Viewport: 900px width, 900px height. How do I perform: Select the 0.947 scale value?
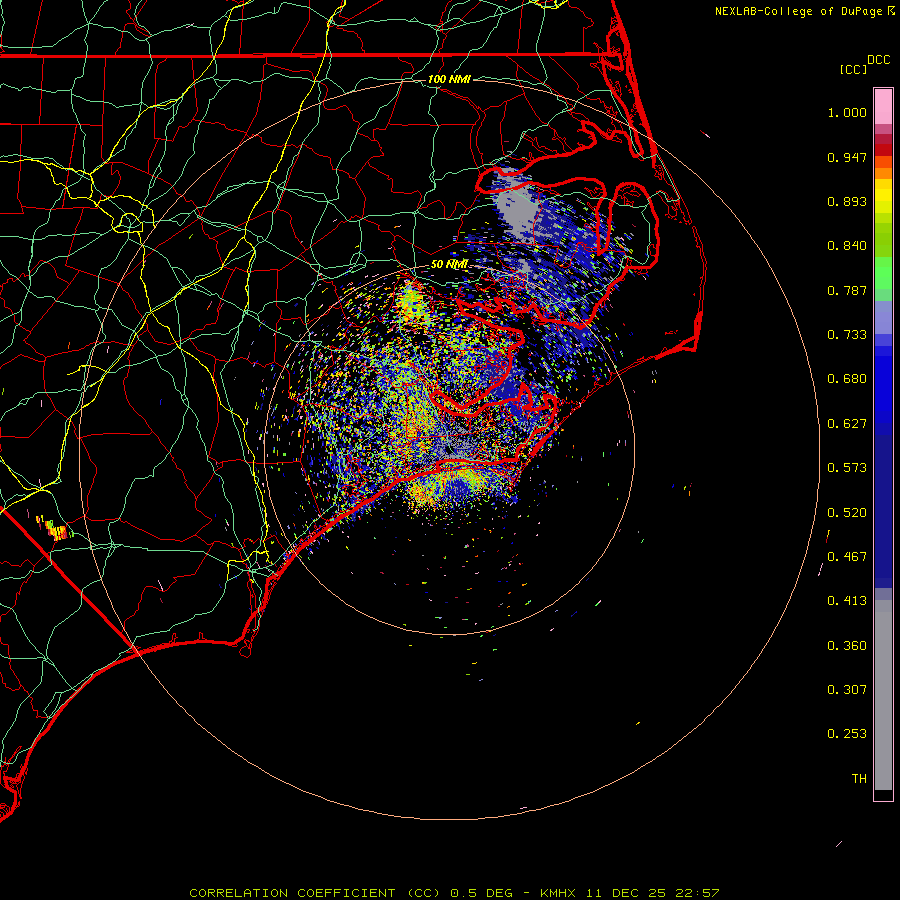click(847, 157)
